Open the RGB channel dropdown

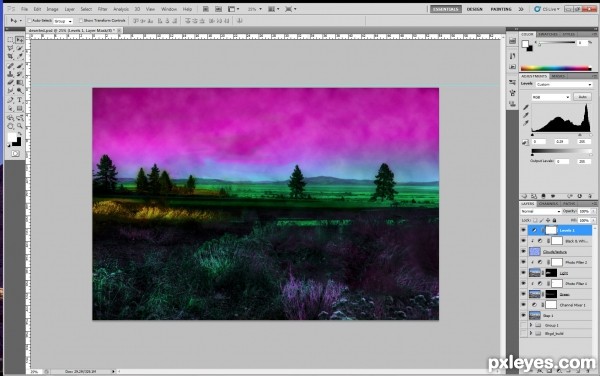[x=551, y=97]
